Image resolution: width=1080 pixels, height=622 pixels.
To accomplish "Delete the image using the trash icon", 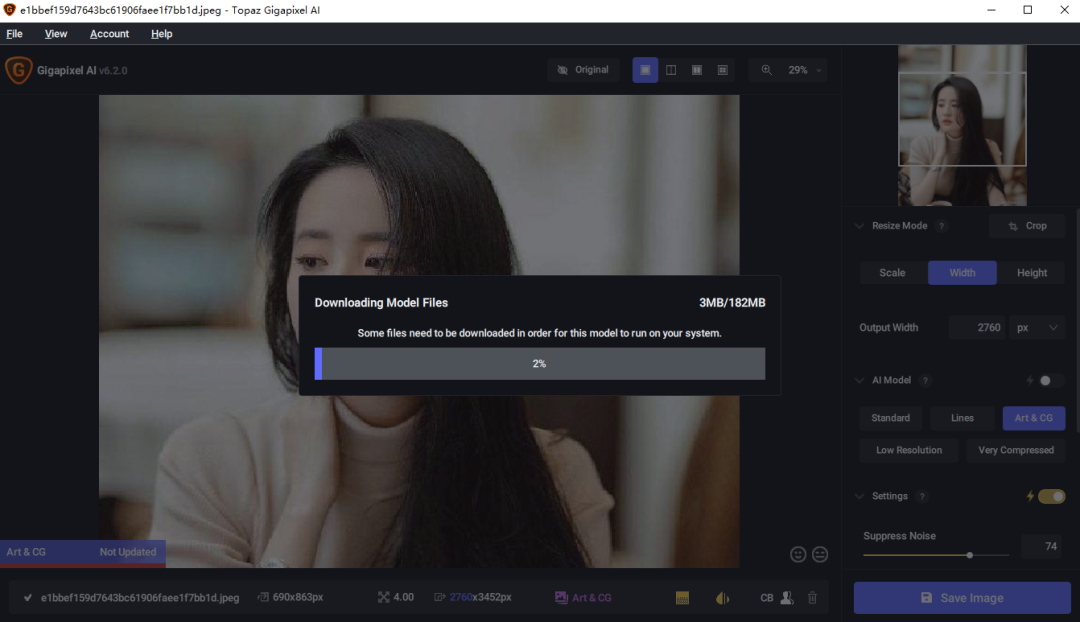I will (x=812, y=597).
